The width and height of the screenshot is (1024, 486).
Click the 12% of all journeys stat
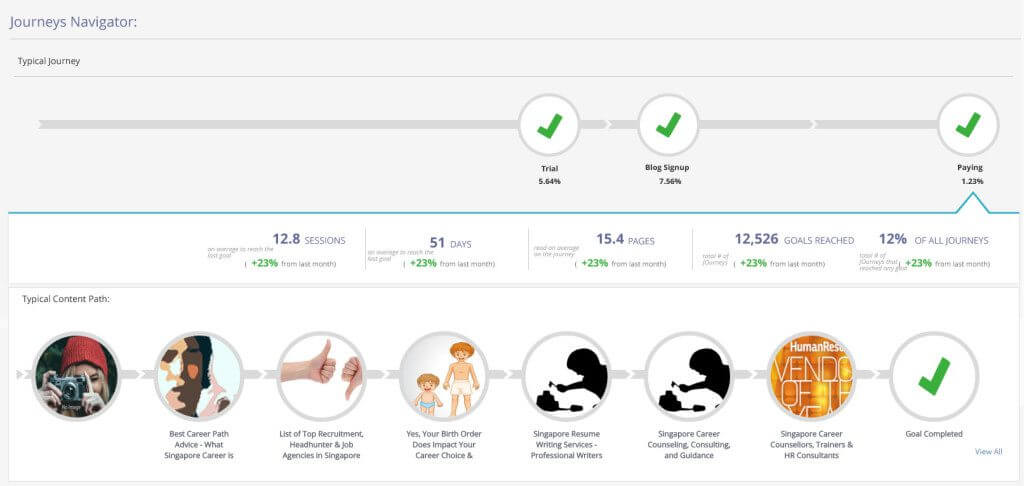(x=933, y=240)
